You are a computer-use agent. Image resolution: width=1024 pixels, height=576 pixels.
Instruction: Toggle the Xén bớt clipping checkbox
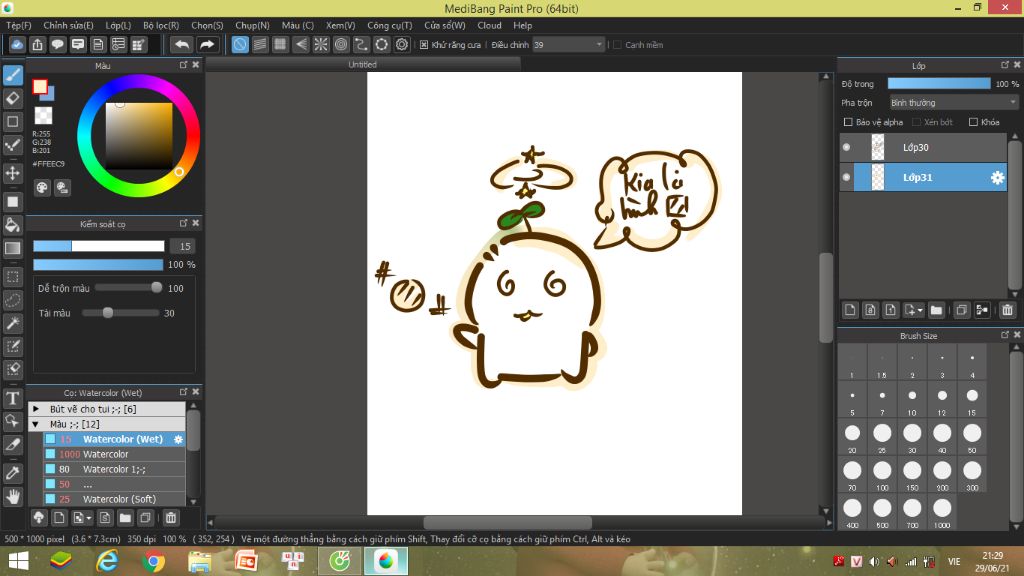916,122
